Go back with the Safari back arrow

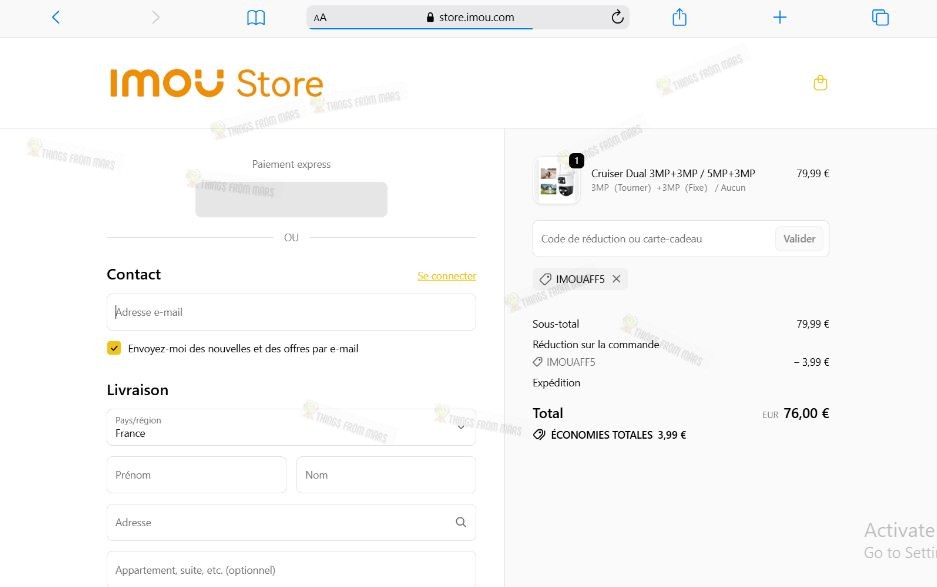tap(56, 17)
